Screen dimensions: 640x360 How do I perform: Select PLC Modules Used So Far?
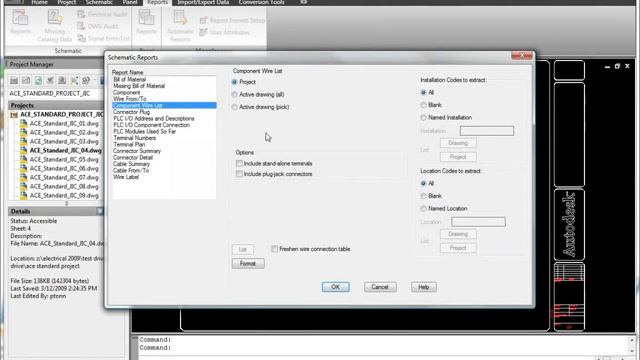click(144, 131)
